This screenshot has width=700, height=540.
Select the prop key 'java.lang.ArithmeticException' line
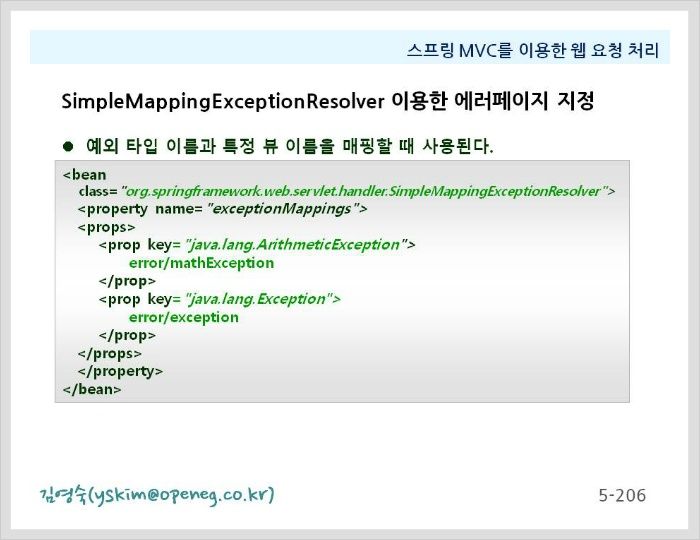pyautogui.click(x=257, y=245)
